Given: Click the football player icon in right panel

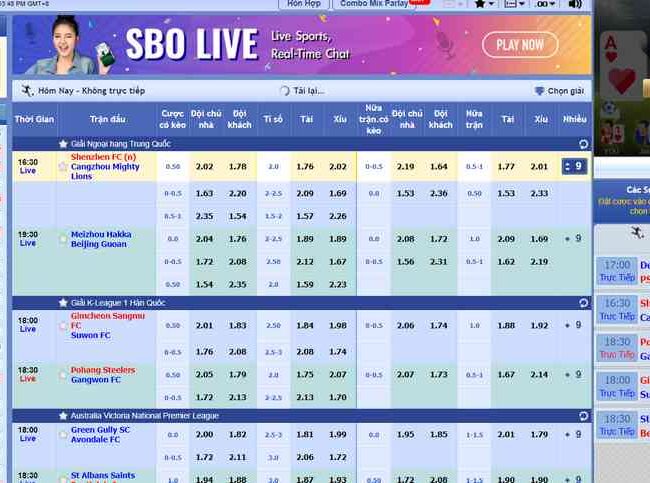Looking at the screenshot, I should click(x=637, y=232).
